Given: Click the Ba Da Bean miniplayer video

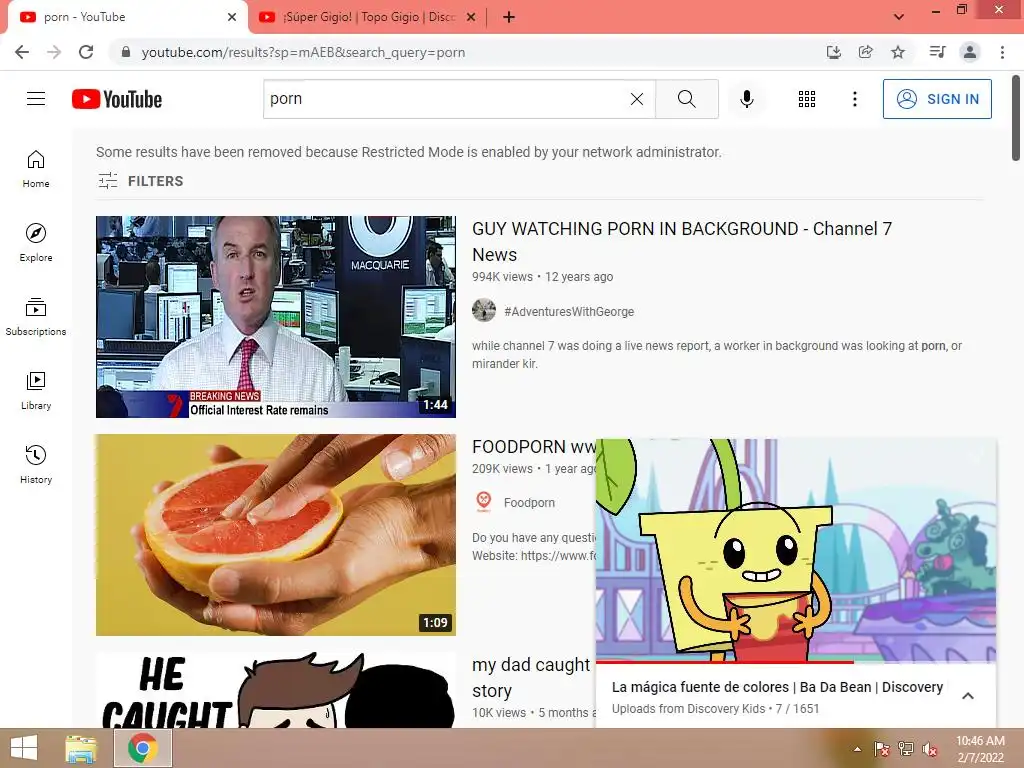Looking at the screenshot, I should 796,550.
